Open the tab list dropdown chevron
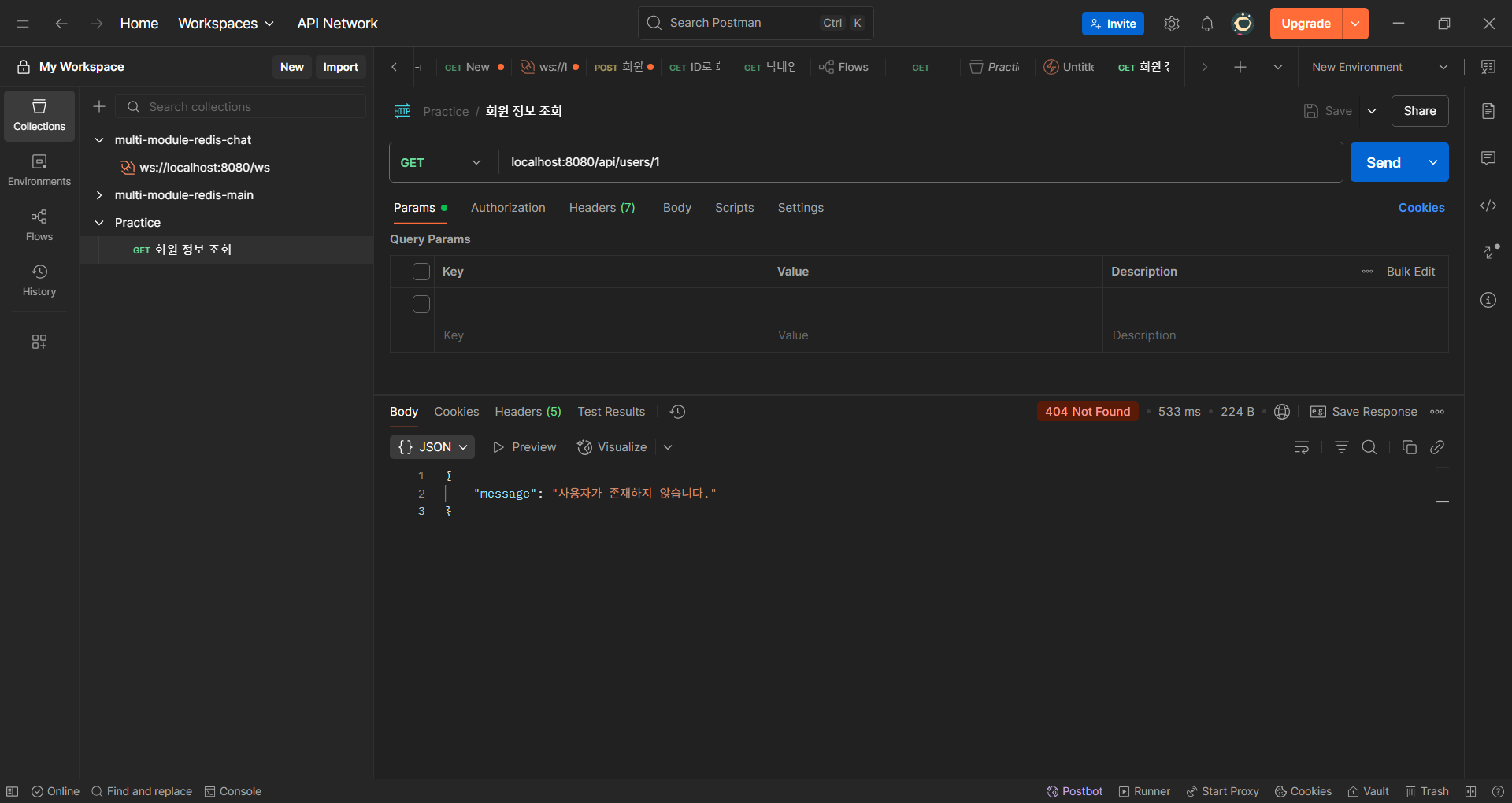Viewport: 1512px width, 803px height. click(1278, 67)
